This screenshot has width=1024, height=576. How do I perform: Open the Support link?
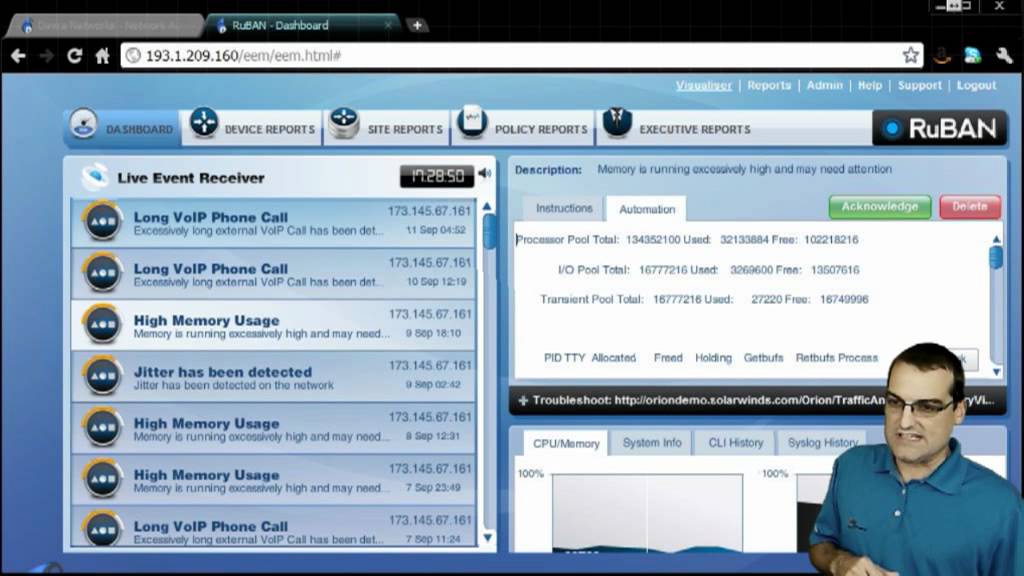pos(920,86)
